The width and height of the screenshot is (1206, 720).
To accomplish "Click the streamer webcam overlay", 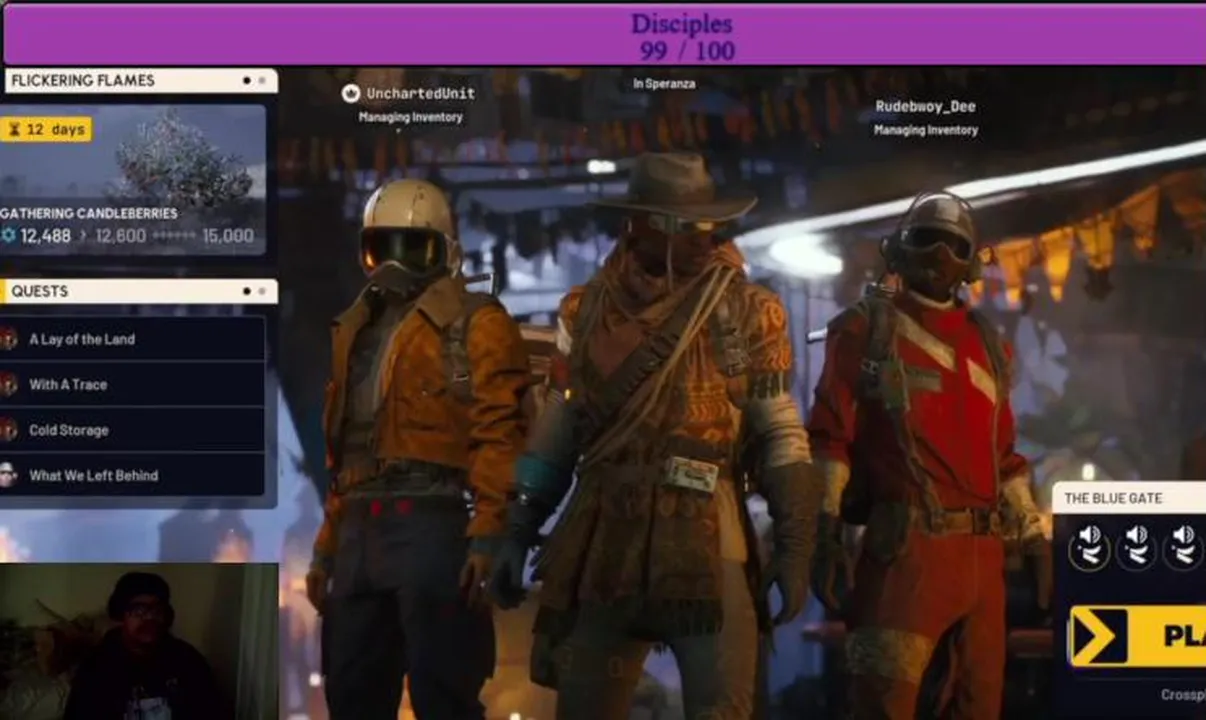I will click(139, 641).
